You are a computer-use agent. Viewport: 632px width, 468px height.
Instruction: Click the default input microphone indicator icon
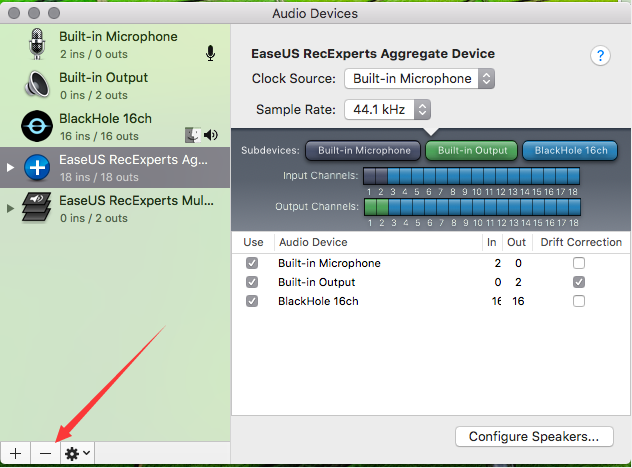pos(210,53)
